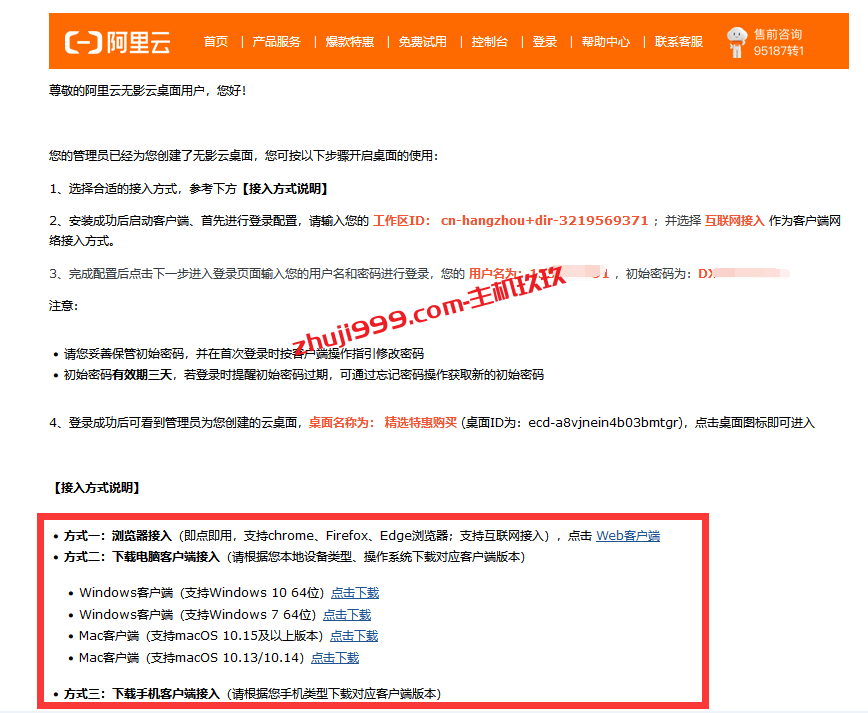This screenshot has width=868, height=713.
Task: Go to 爆款特惠 in header
Action: (350, 42)
